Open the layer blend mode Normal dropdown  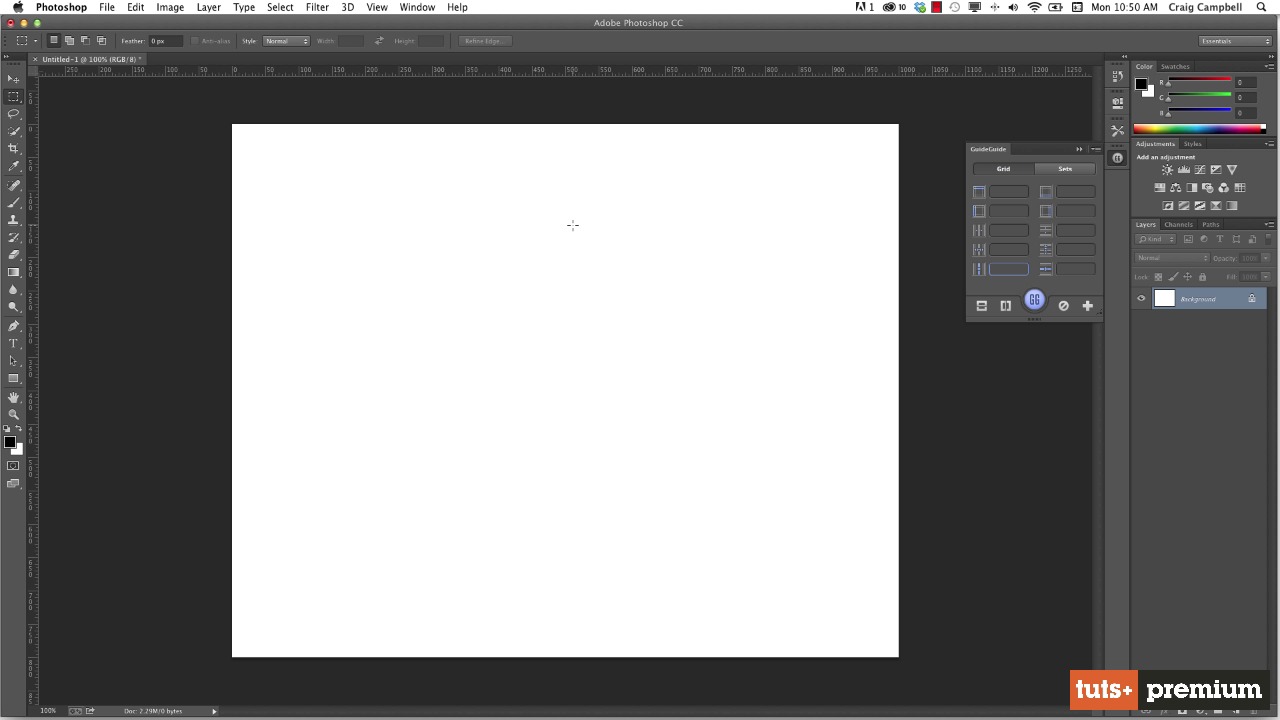(x=1172, y=258)
